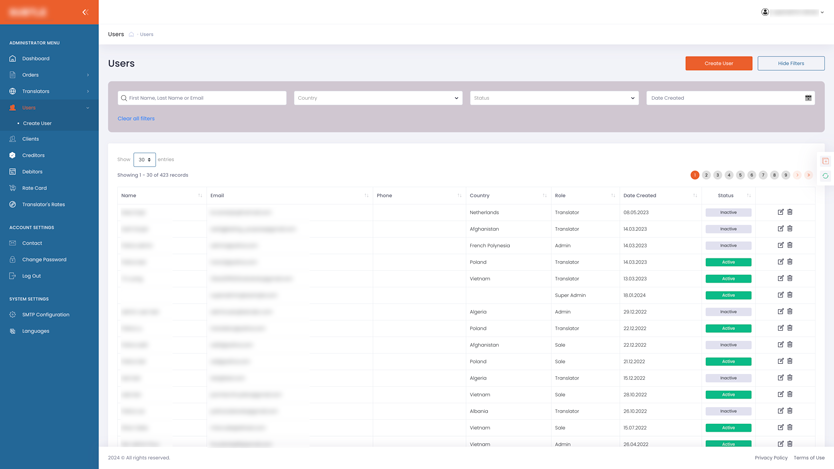The image size is (834, 469).
Task: Toggle sort on the Role column
Action: click(613, 196)
